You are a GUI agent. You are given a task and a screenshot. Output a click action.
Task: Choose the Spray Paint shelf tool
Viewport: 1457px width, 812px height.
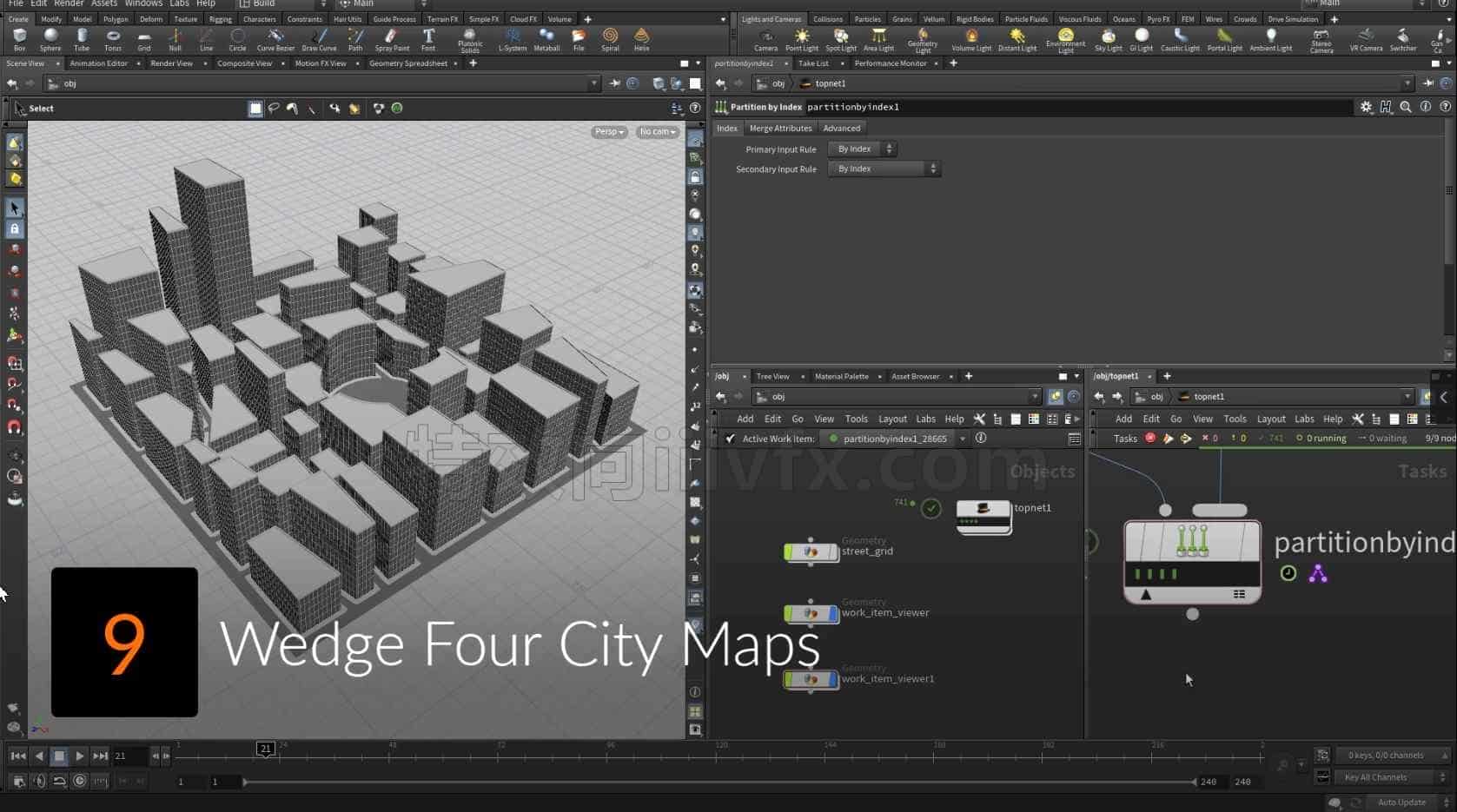click(392, 39)
